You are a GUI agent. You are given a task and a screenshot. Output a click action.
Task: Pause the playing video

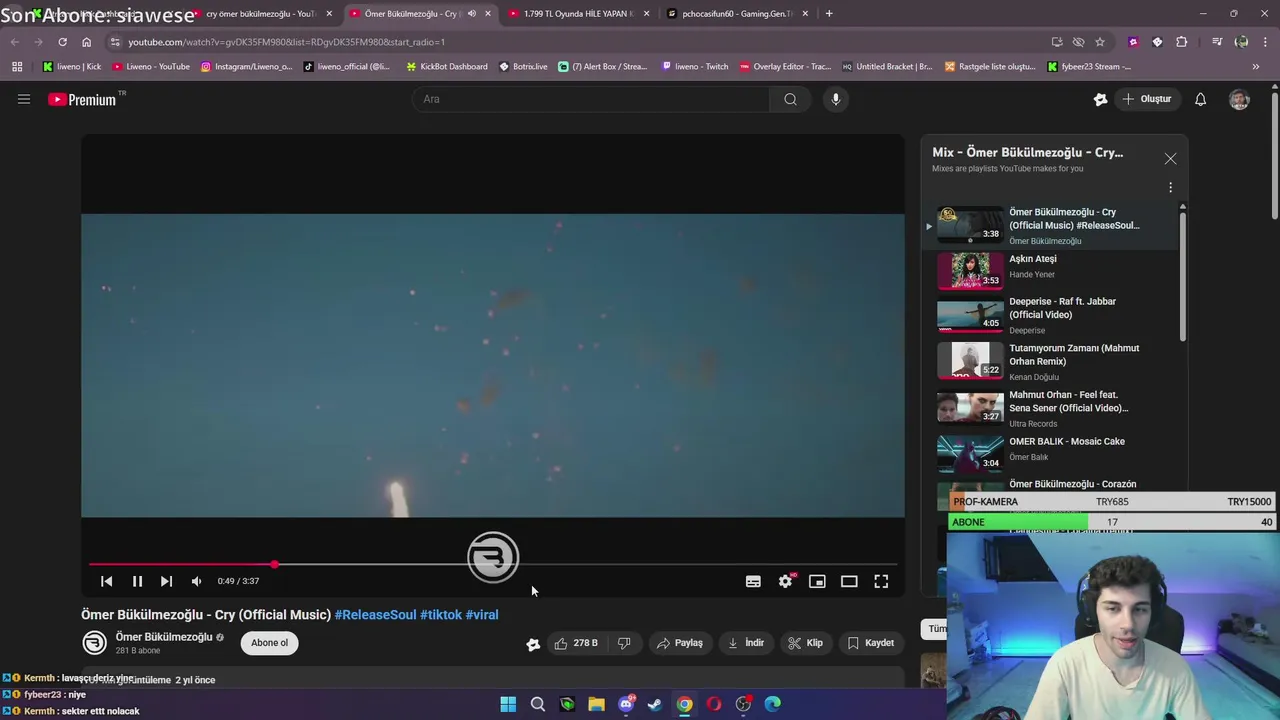pos(137,581)
